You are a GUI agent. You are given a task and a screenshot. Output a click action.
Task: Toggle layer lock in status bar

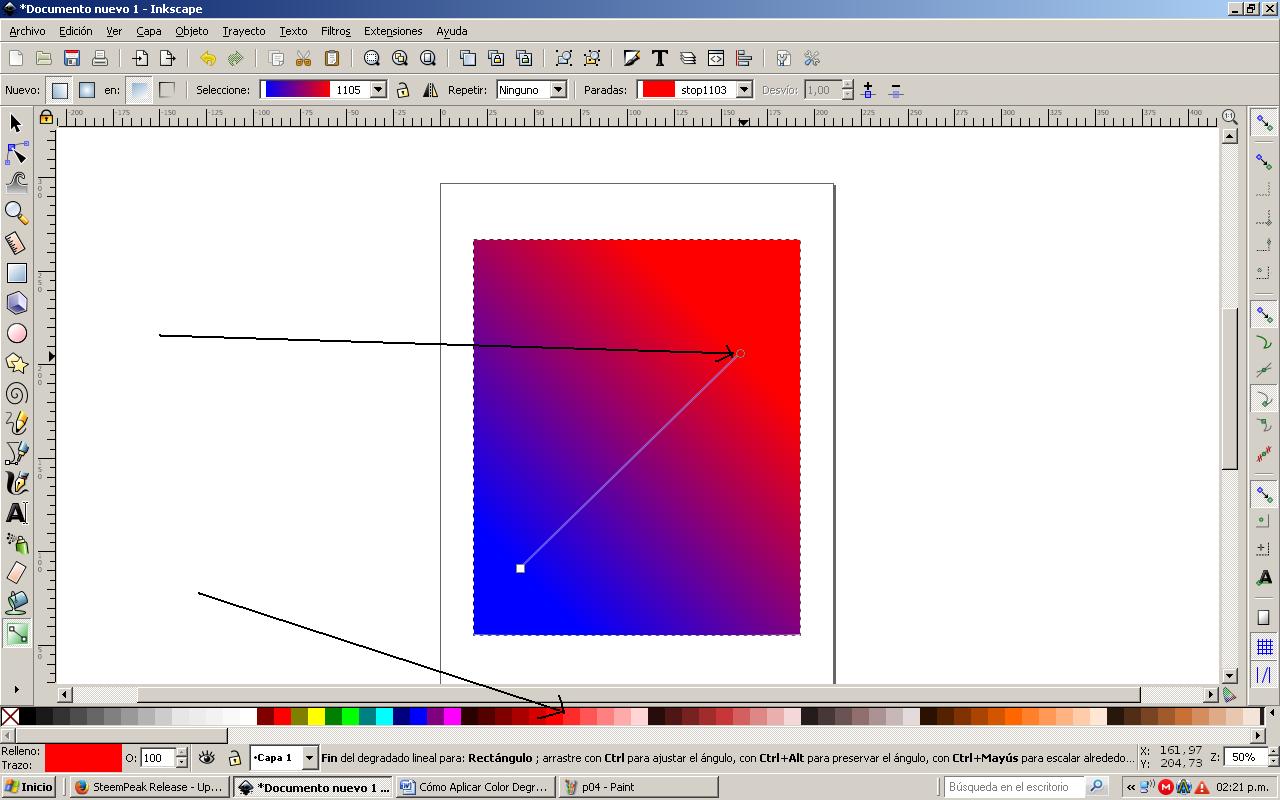[x=234, y=758]
